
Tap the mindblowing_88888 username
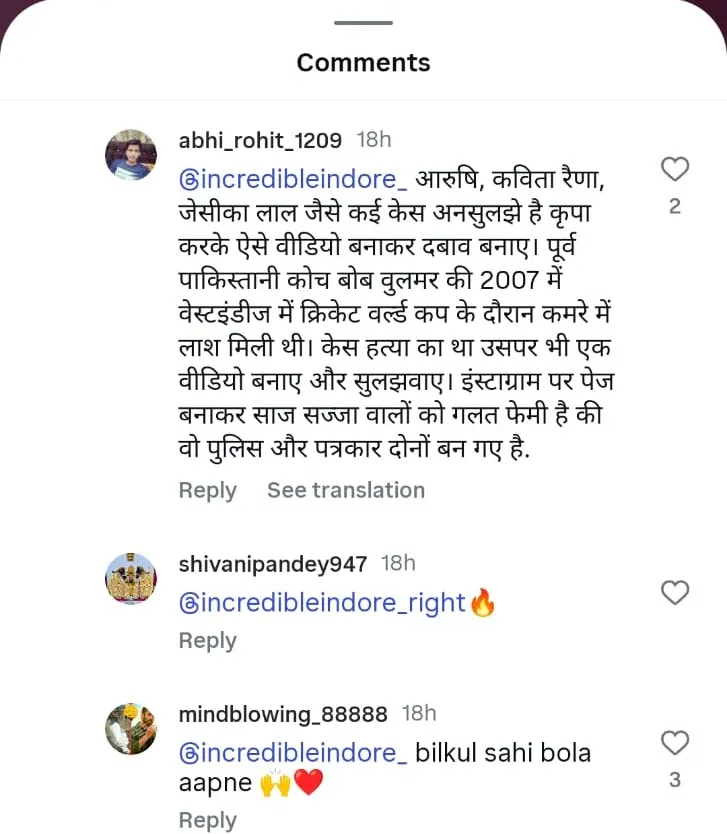coord(283,714)
